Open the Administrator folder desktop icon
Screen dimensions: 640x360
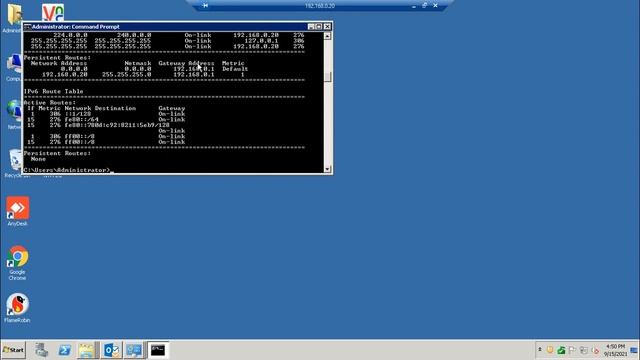coord(14,18)
